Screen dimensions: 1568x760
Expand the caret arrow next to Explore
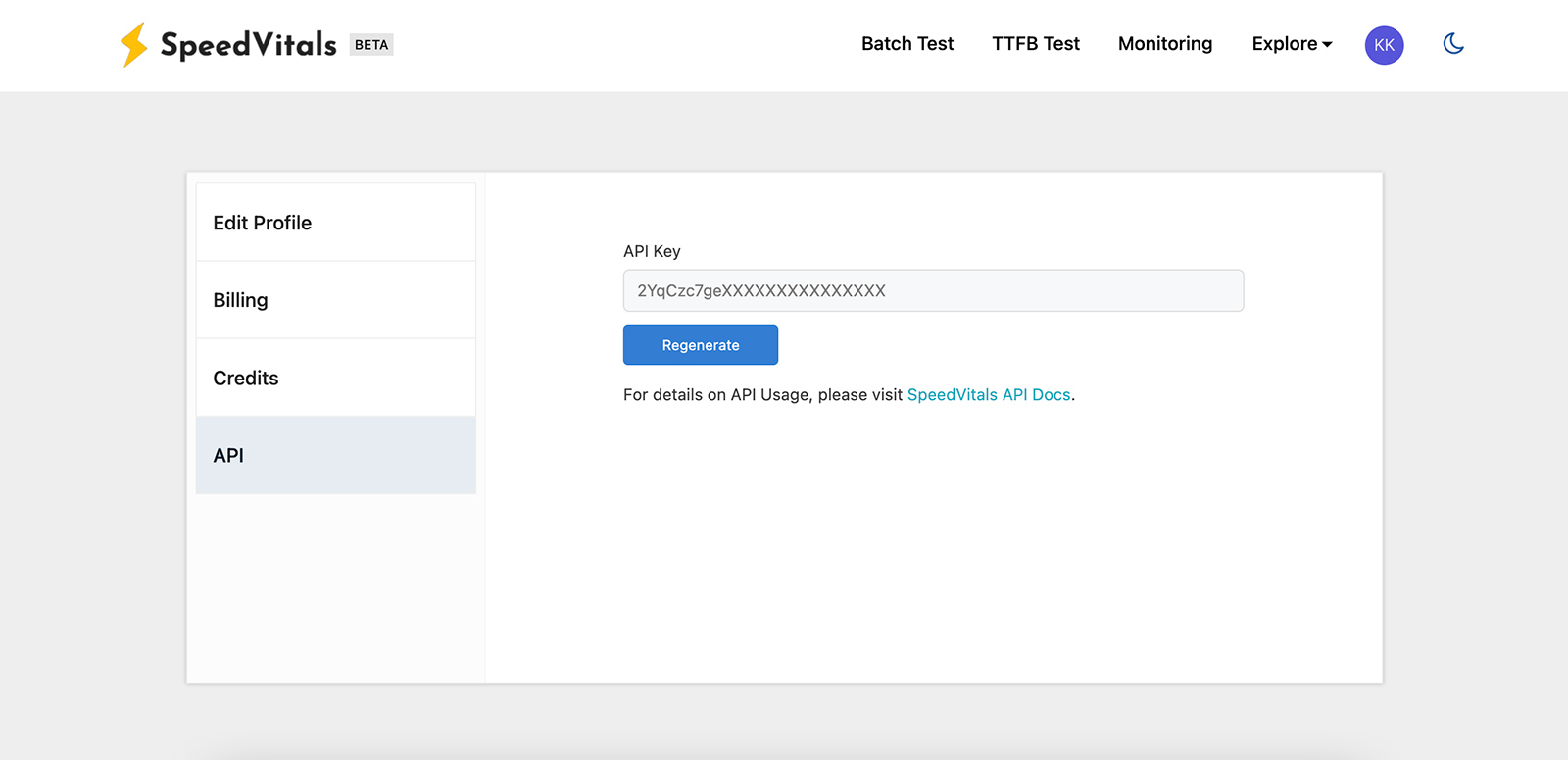(x=1328, y=45)
